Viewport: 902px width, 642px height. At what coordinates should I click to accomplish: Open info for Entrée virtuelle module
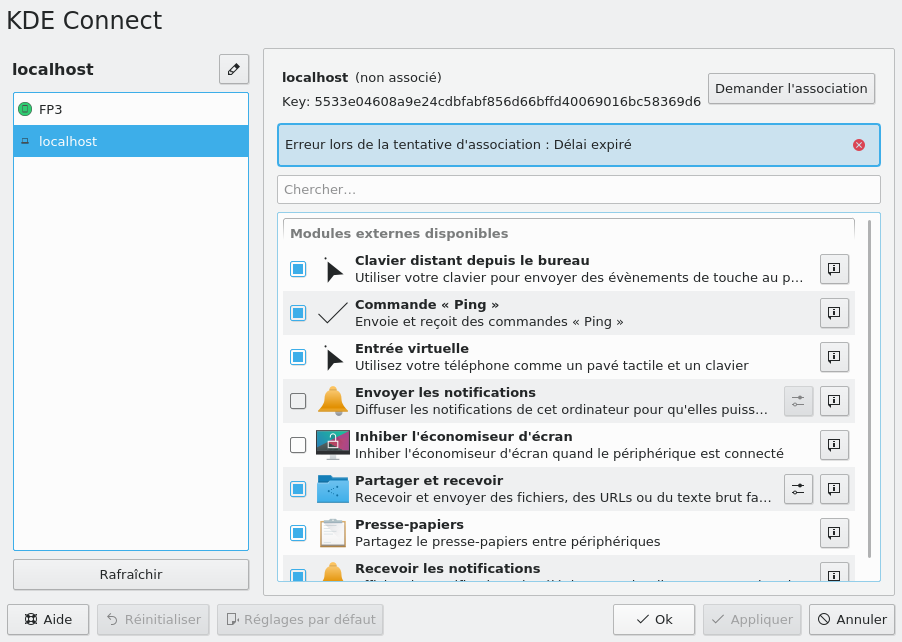[x=834, y=357]
